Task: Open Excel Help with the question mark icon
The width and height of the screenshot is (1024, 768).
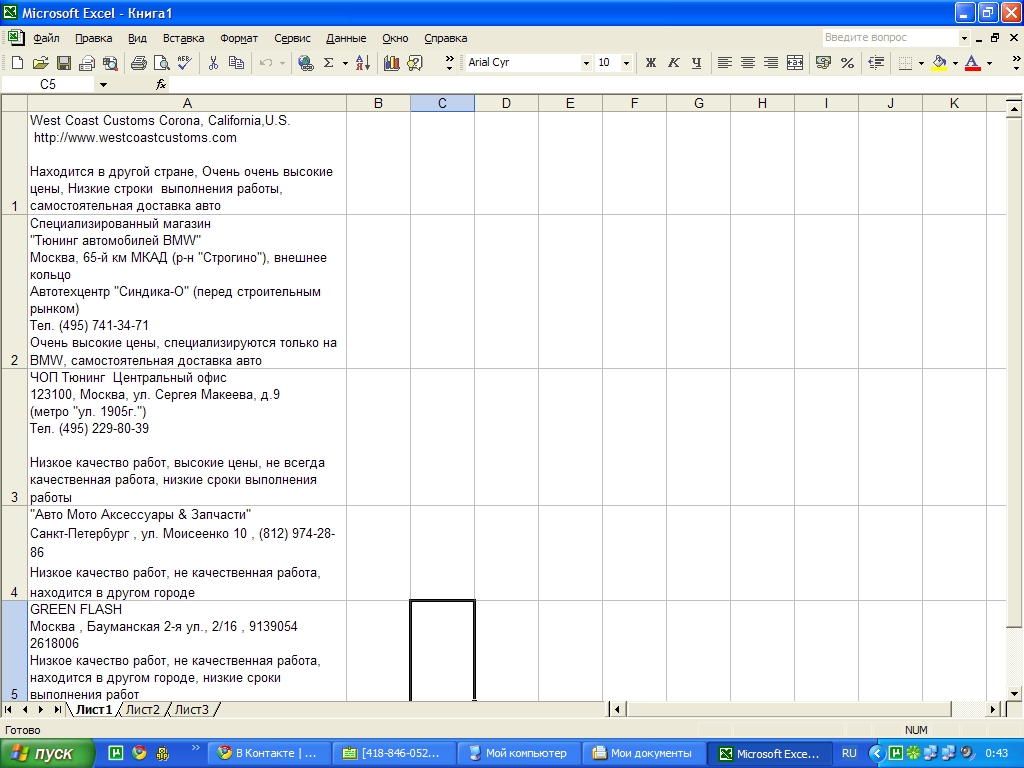Action: pyautogui.click(x=415, y=63)
